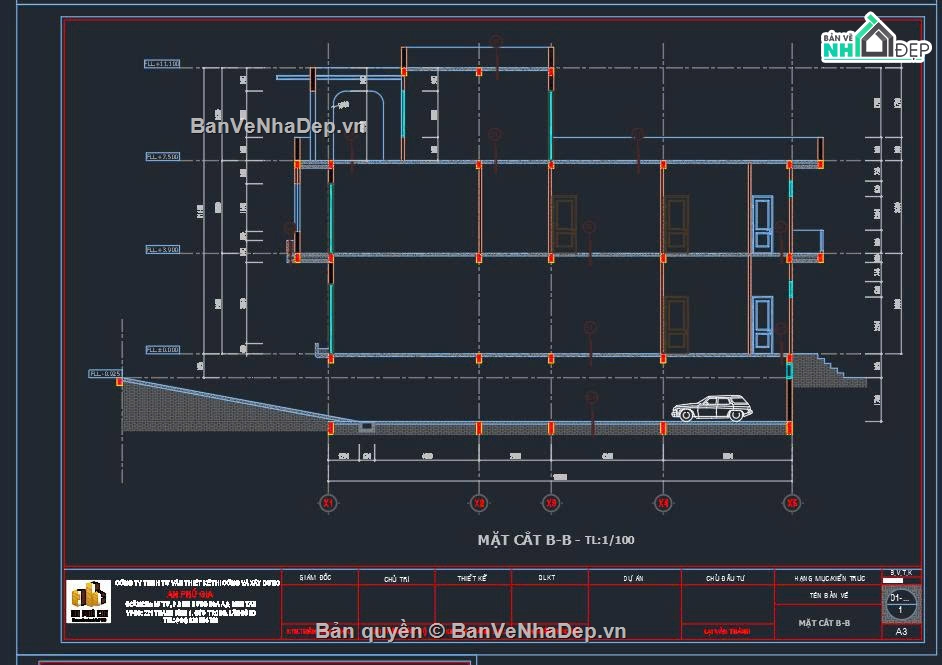Click the DỰ ÁN title block cell

[x=633, y=578]
